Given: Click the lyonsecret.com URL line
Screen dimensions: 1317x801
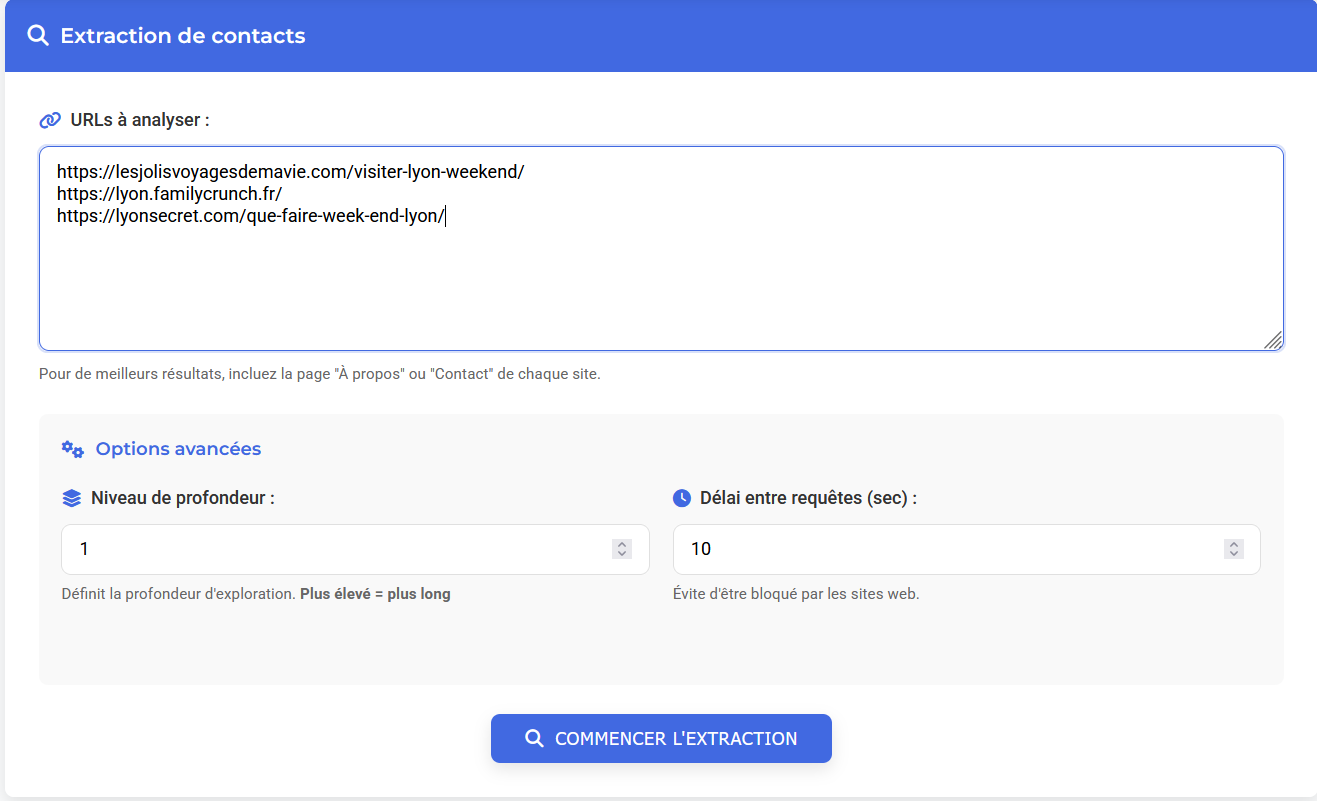Looking at the screenshot, I should [250, 215].
